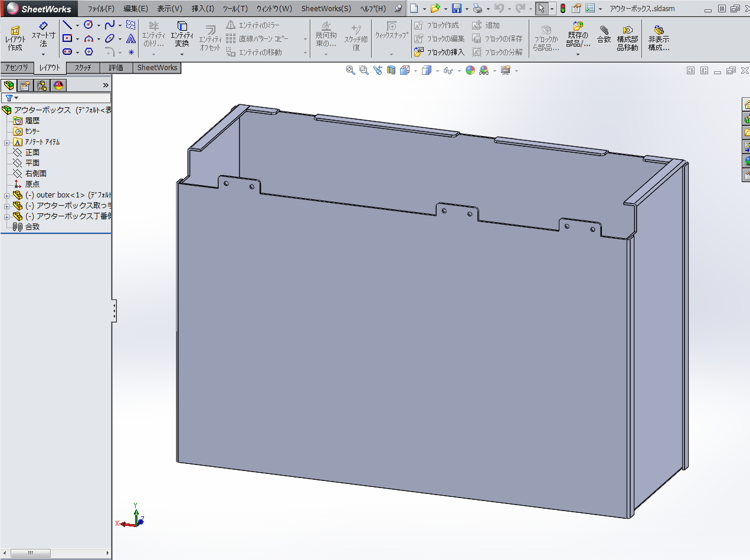Open the FeatureManager design tree tab
Screen dimensions: 750x560
9,85
